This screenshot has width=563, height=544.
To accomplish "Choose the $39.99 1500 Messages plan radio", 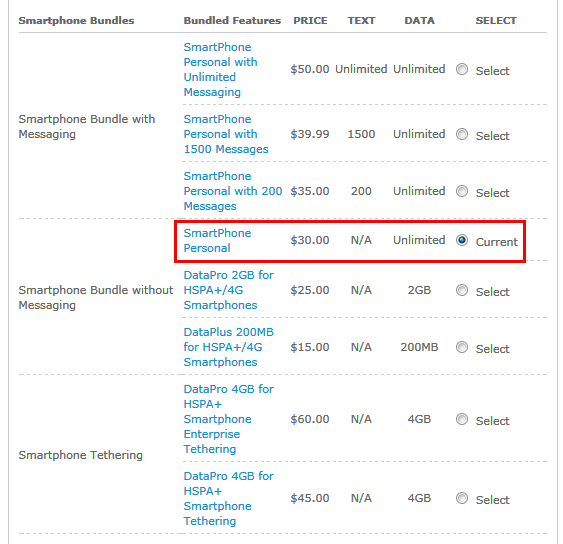I will (462, 134).
